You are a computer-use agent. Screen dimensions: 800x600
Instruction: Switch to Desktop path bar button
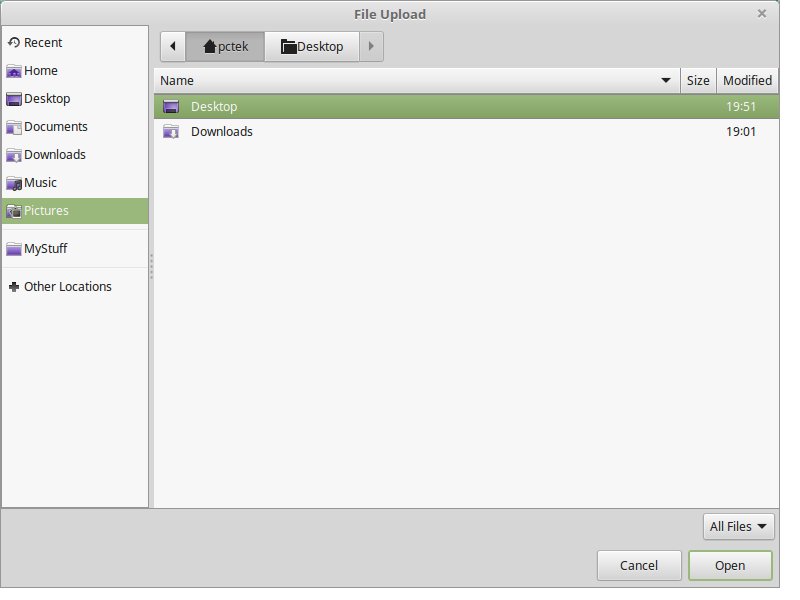coord(311,46)
